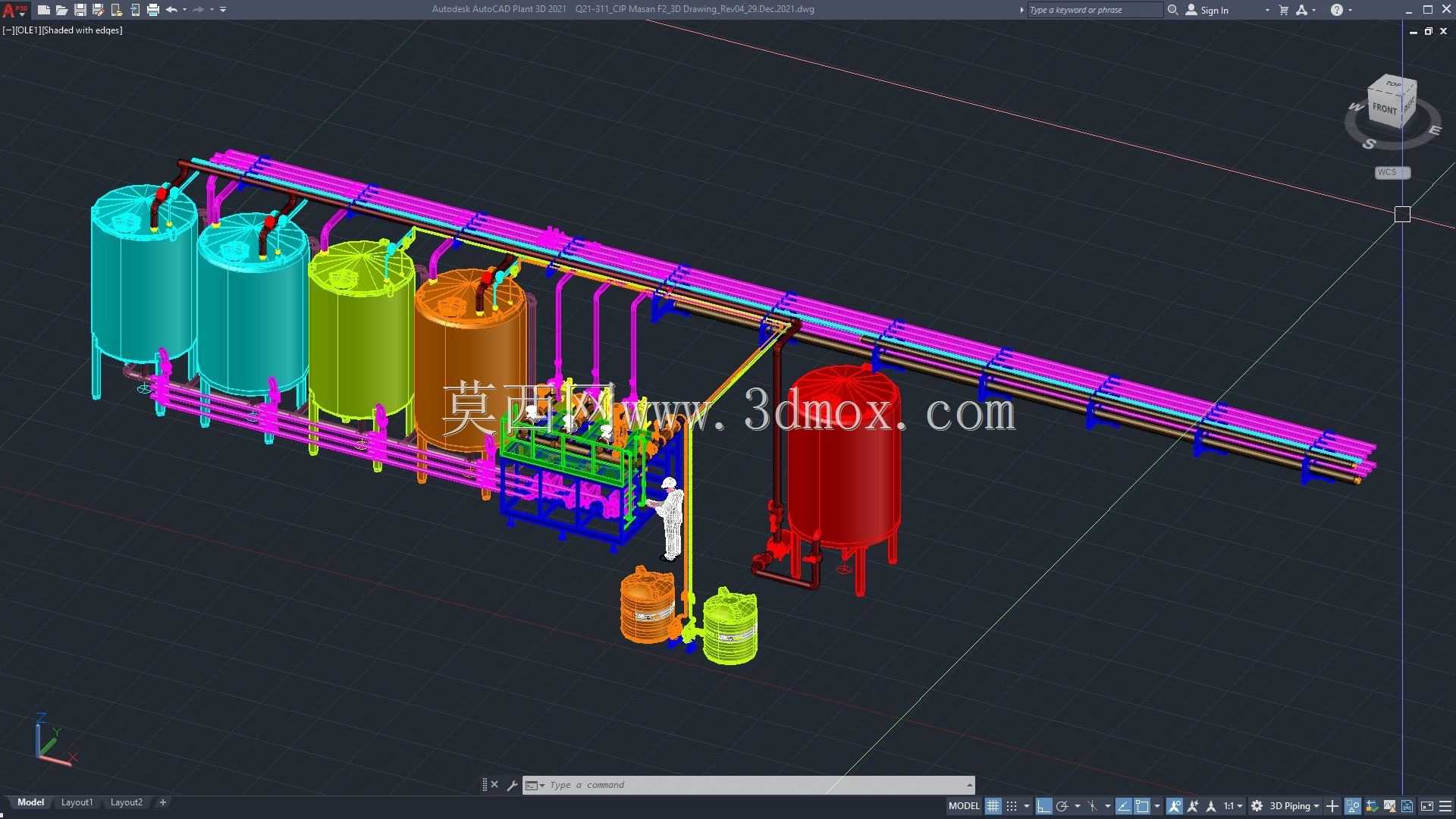Open Customize Quick Access Toolbar dropdown
1456x819 pixels.
tap(223, 10)
